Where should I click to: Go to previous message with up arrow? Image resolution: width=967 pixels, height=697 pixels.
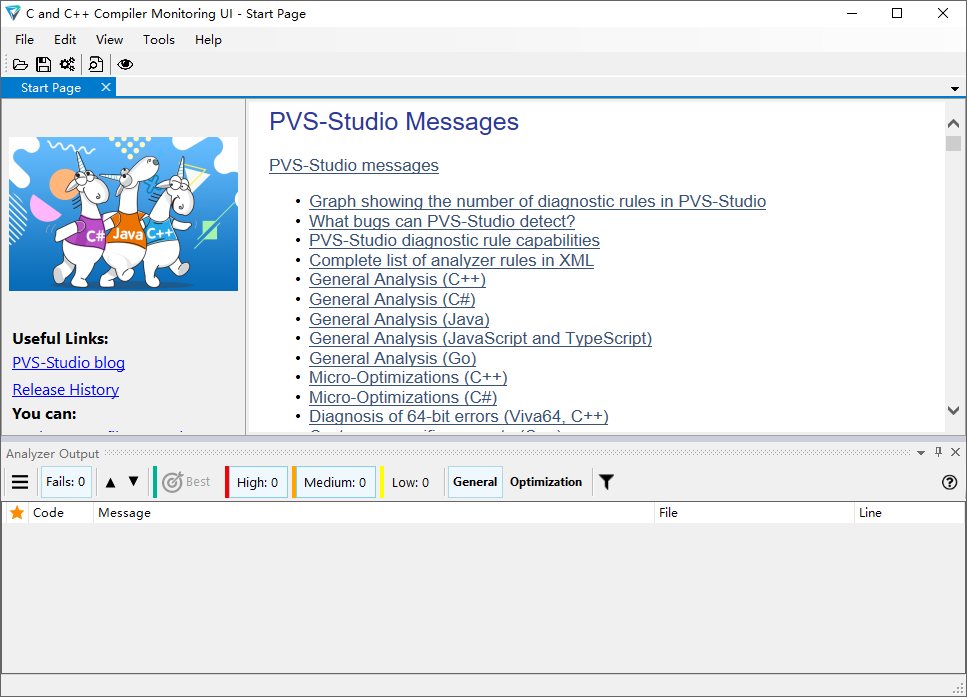click(110, 482)
